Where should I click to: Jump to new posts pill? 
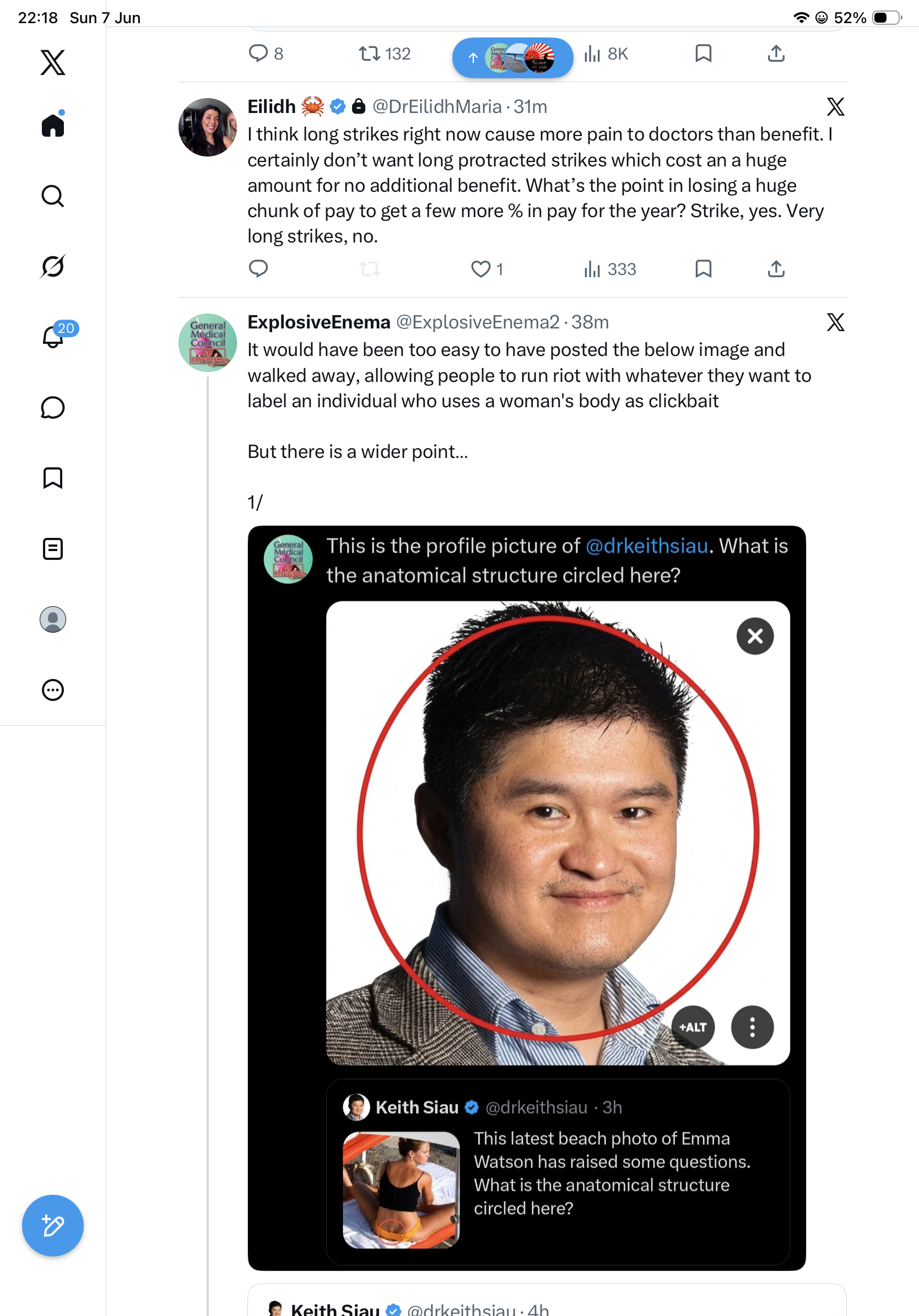point(512,57)
